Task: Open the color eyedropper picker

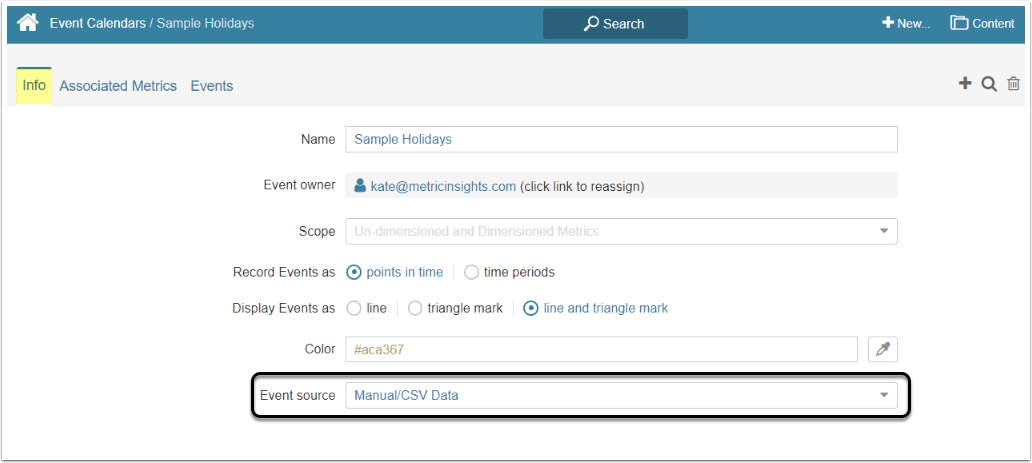Action: pos(883,349)
